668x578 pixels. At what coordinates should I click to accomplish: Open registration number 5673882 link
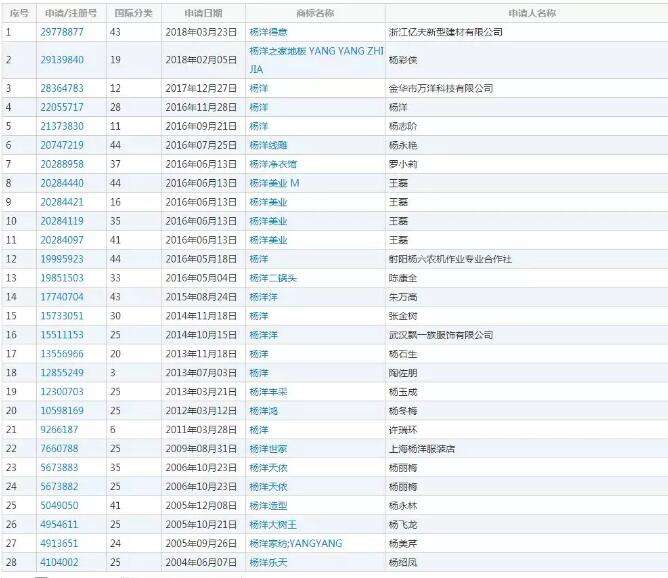pyautogui.click(x=59, y=486)
